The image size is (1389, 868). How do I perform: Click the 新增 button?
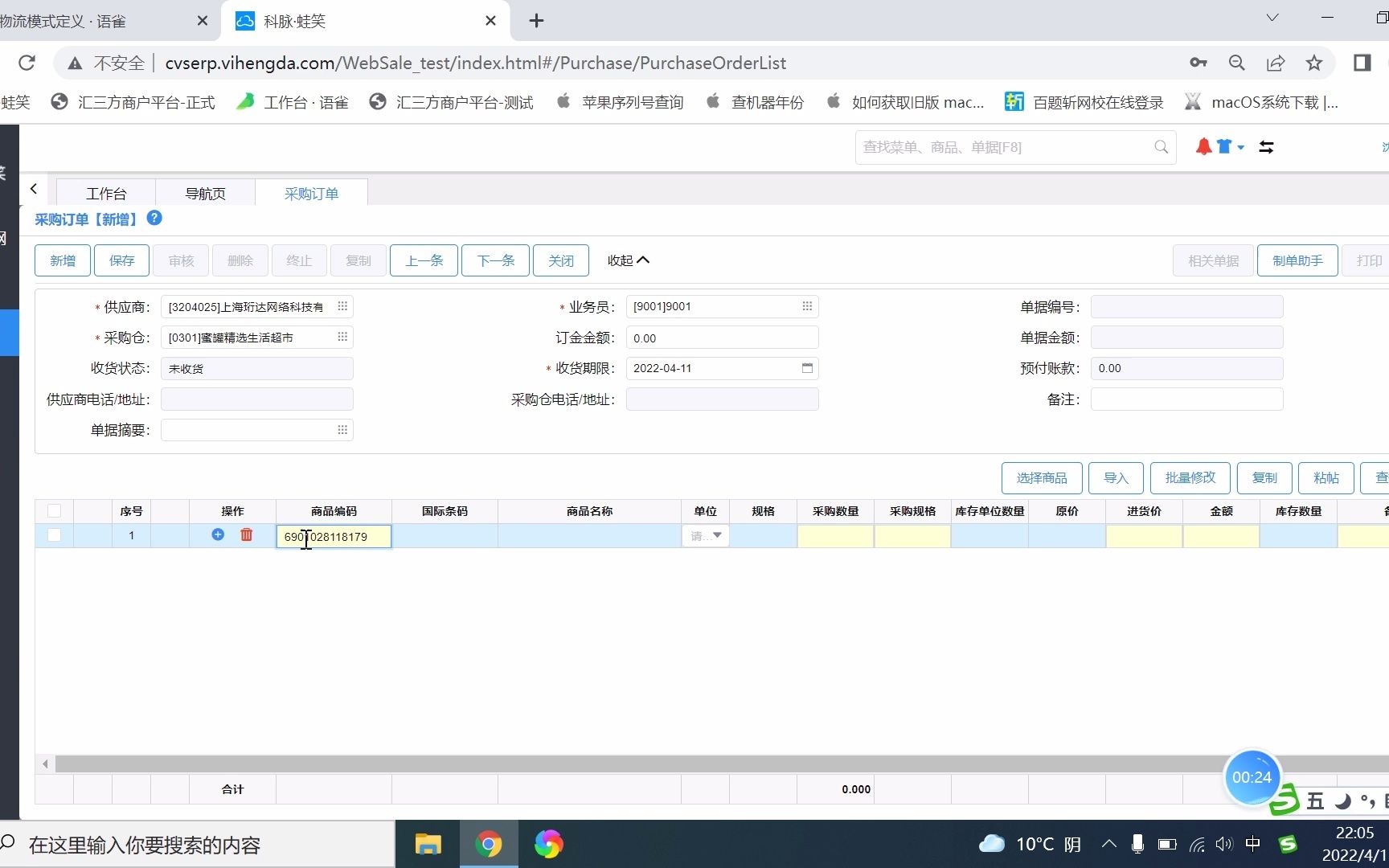pos(63,260)
